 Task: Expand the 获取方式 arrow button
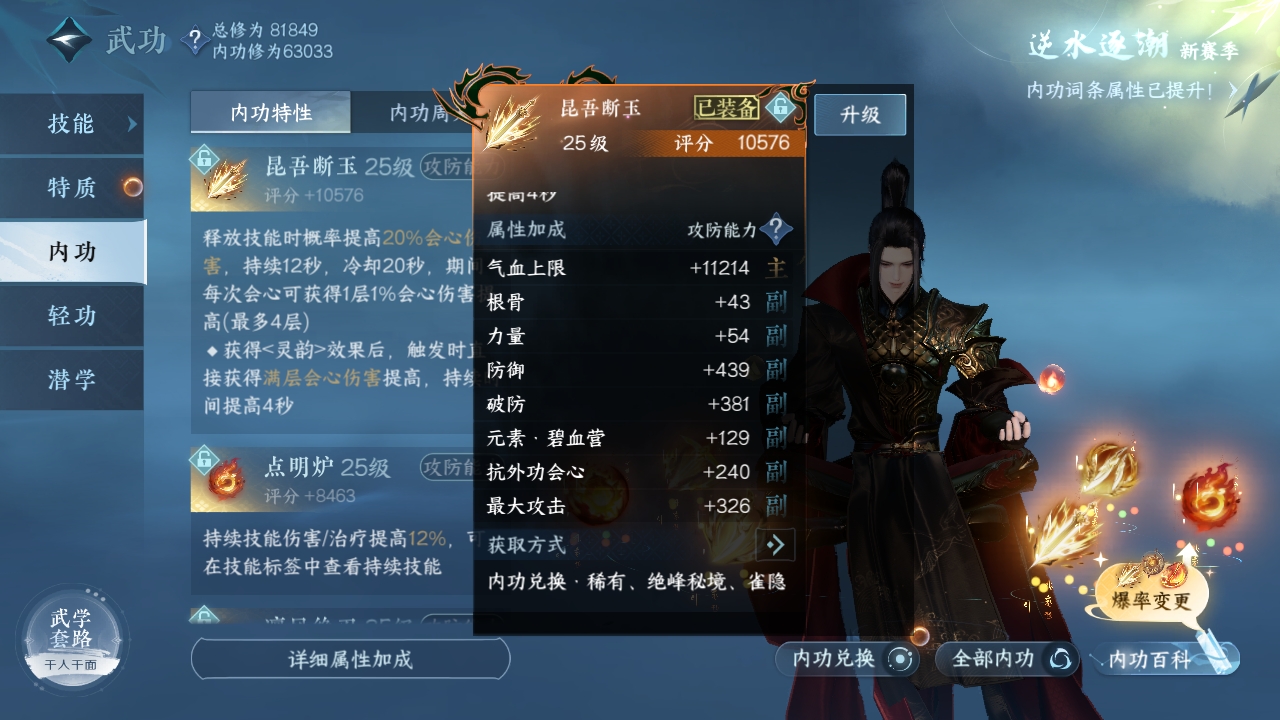coord(776,545)
